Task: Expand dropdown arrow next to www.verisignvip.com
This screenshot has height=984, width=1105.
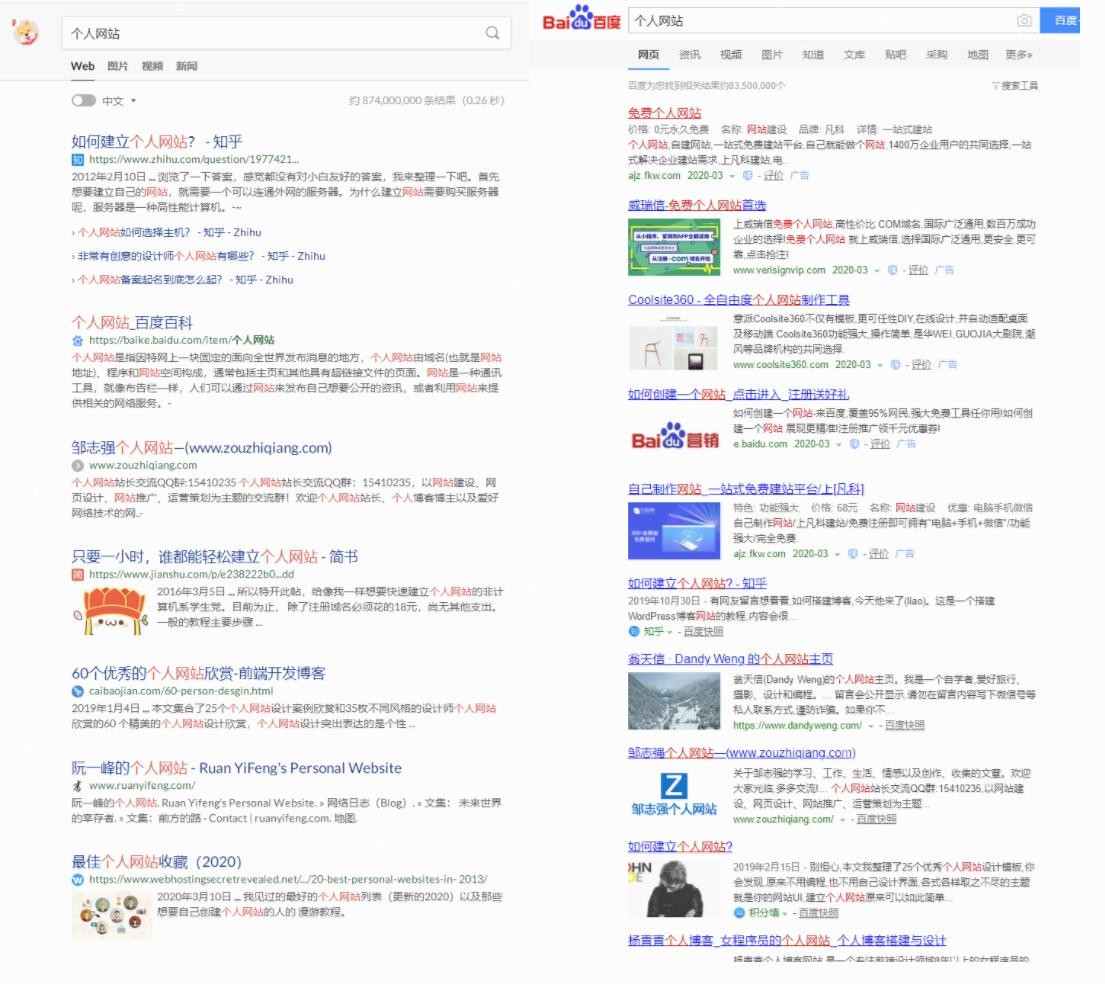Action: pyautogui.click(x=877, y=271)
